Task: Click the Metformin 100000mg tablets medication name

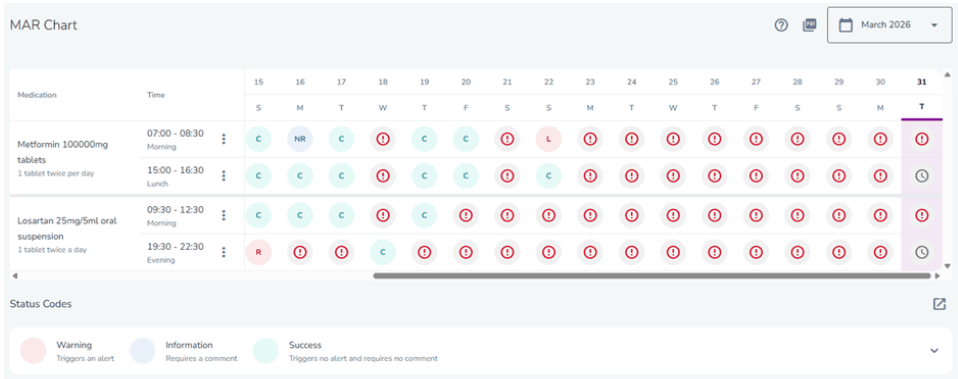Action: (x=63, y=152)
